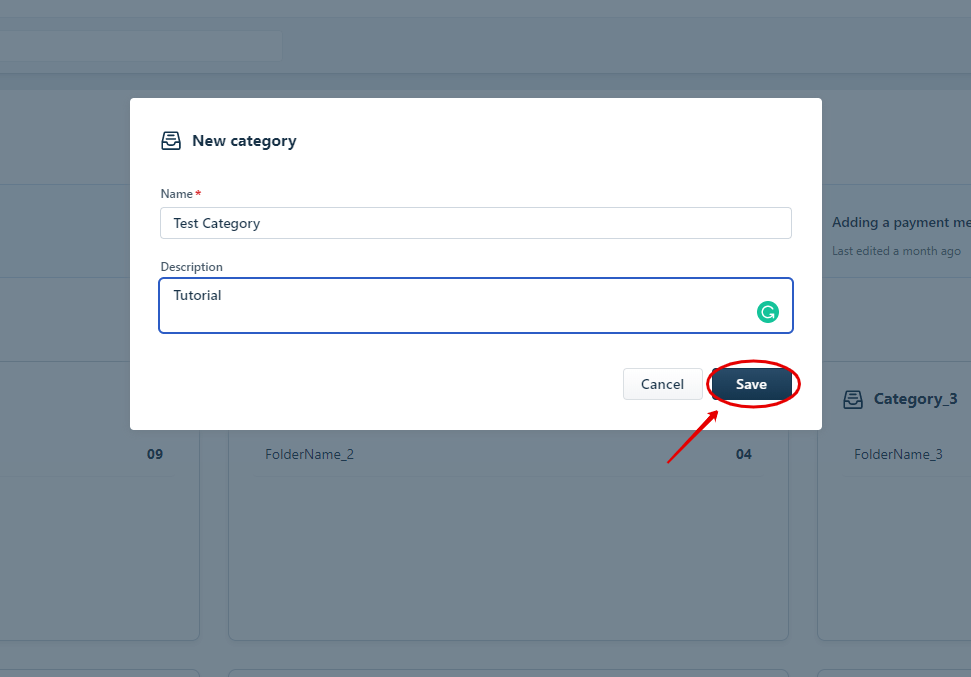The width and height of the screenshot is (971, 677).
Task: Save the new category
Action: [751, 384]
